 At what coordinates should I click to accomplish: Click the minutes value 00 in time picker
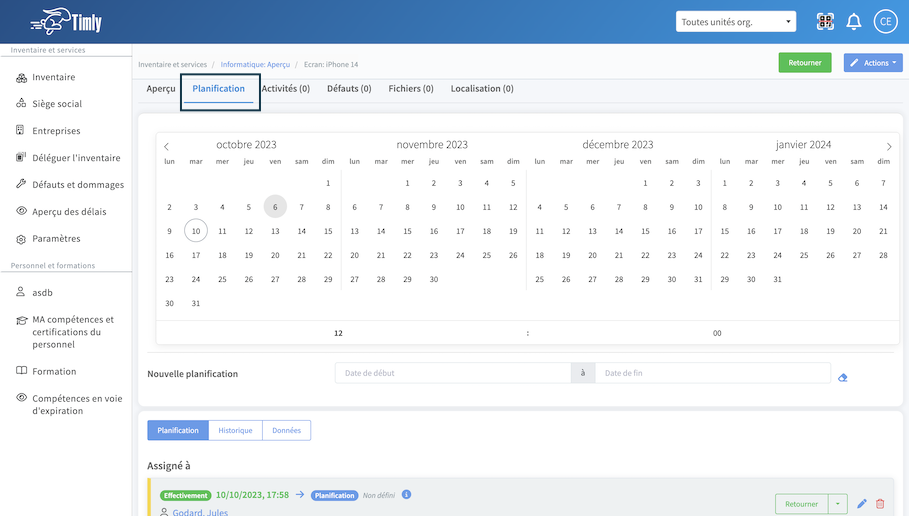pyautogui.click(x=717, y=333)
